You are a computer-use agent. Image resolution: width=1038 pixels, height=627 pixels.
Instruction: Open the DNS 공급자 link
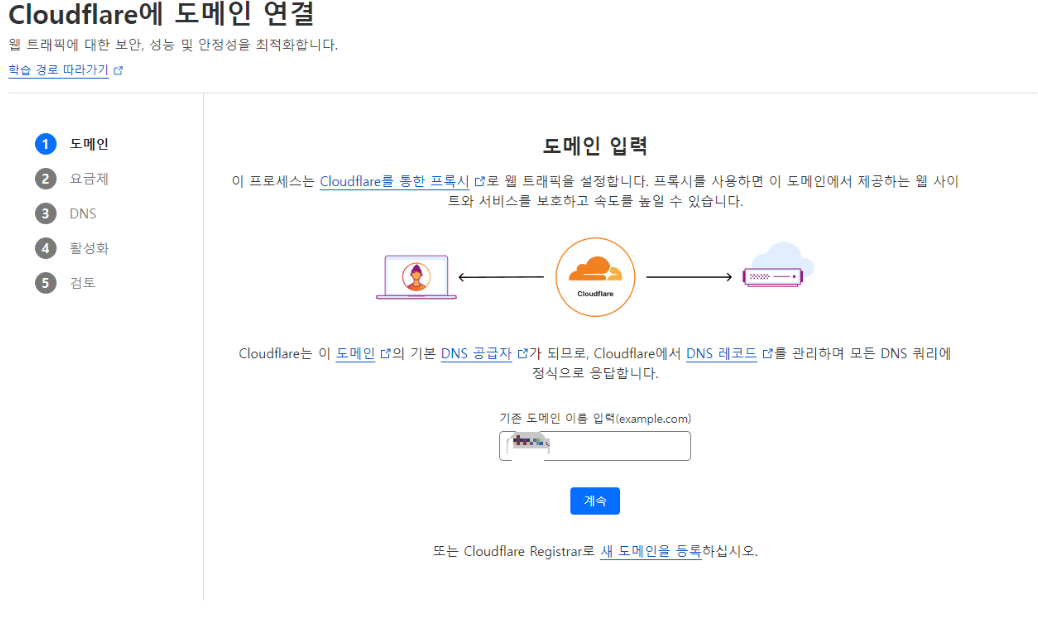(x=476, y=354)
